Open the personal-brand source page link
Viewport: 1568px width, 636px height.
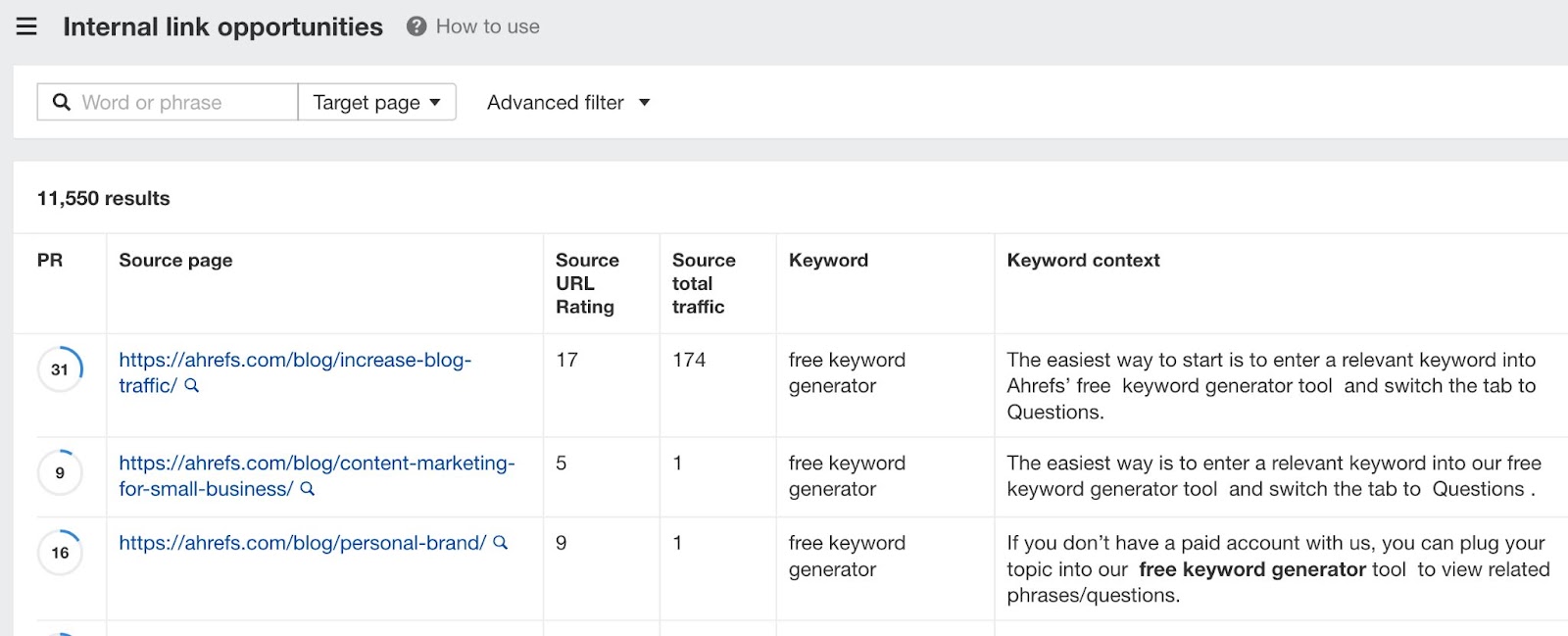click(x=302, y=543)
